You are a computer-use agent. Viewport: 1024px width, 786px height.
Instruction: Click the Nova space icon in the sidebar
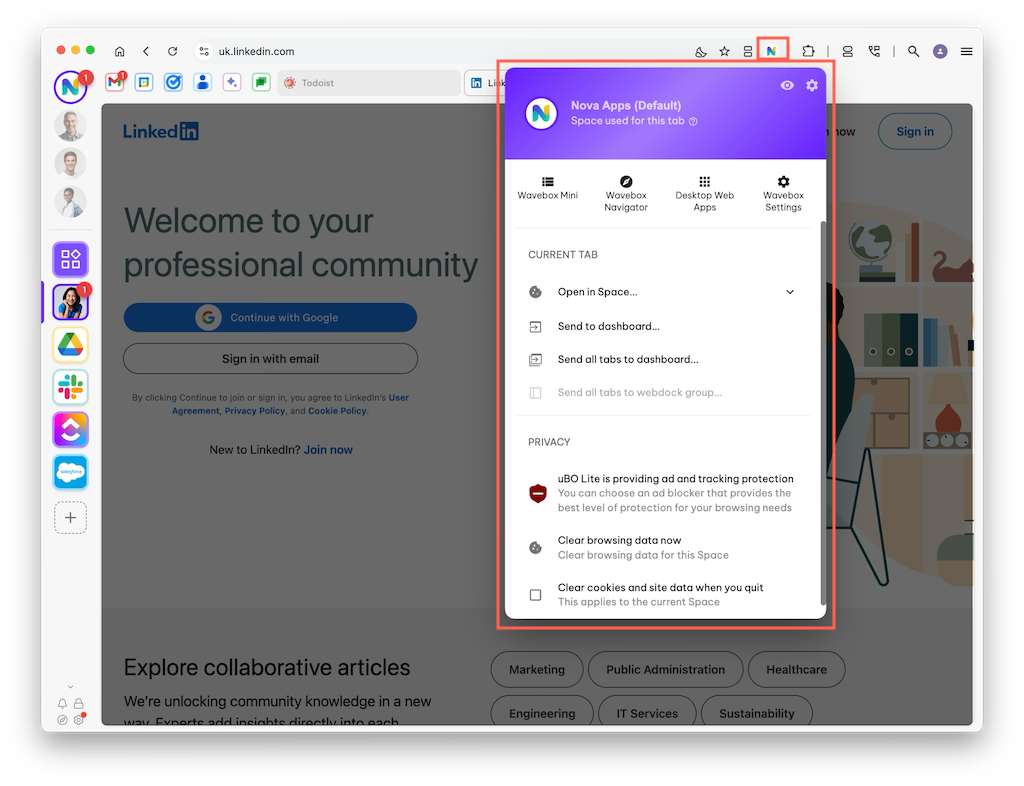[71, 87]
